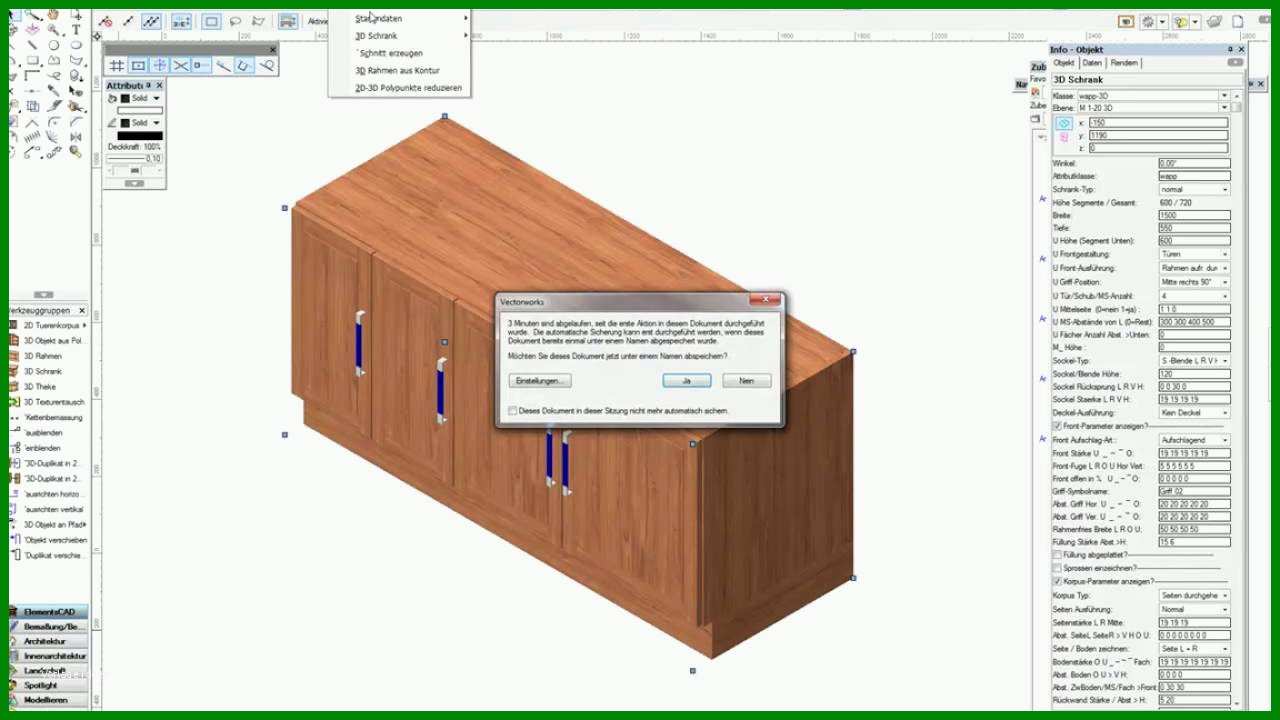Viewport: 1280px width, 720px height.
Task: Switch to the 'Daten' tab in Info palette
Action: pos(1092,63)
